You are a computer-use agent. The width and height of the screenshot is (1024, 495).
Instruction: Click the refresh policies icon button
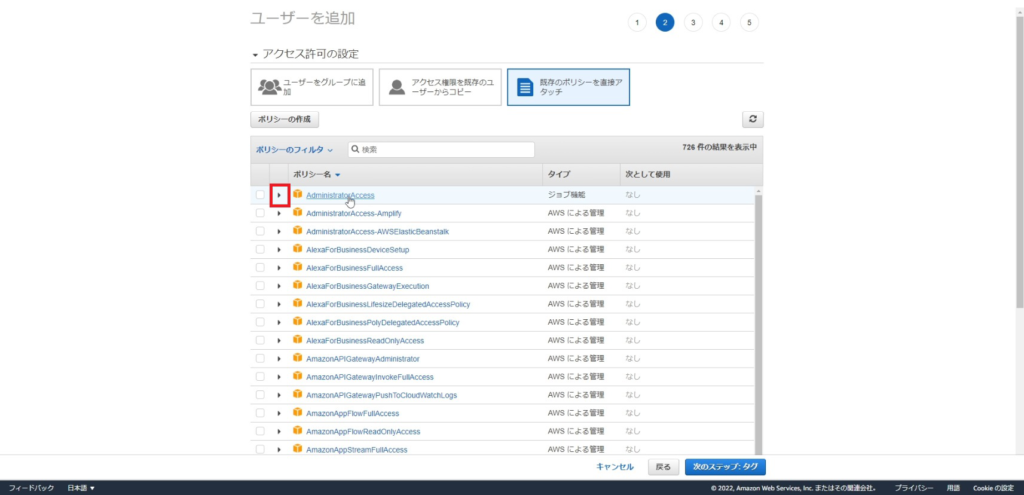pos(753,119)
